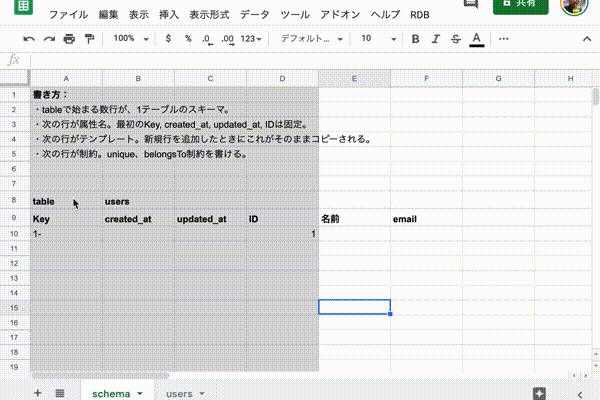Select column A header
Image resolution: width=600 pixels, height=400 pixels.
[66, 78]
